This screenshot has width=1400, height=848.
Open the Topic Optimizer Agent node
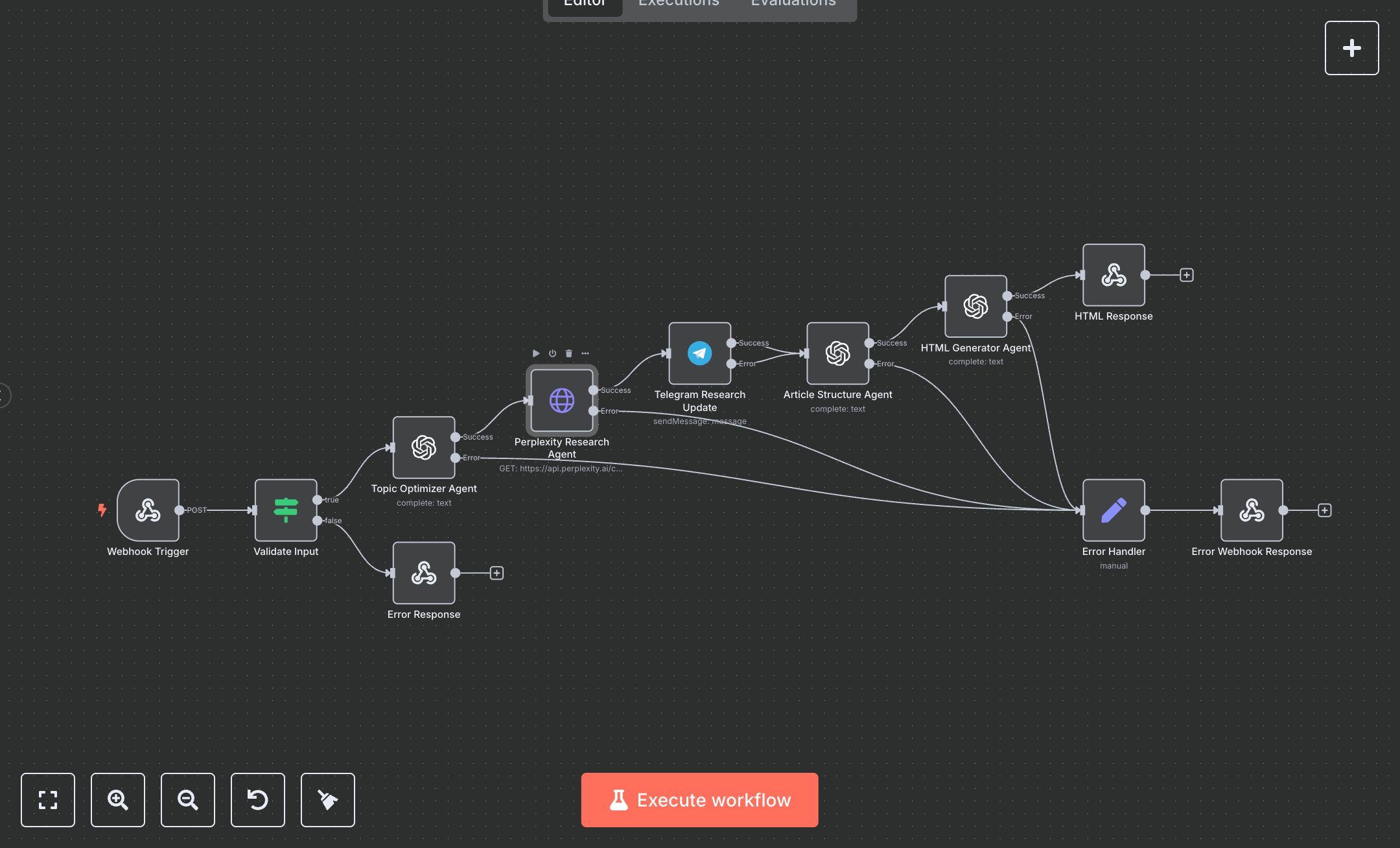point(423,447)
